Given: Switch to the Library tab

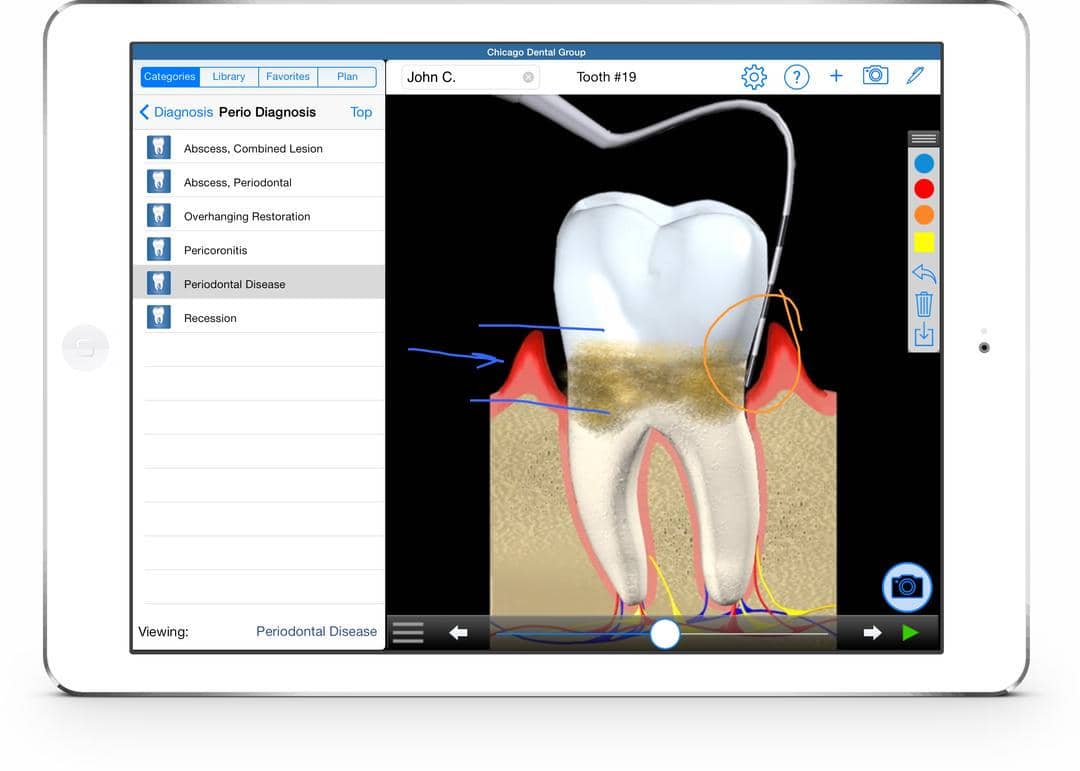Looking at the screenshot, I should point(229,77).
